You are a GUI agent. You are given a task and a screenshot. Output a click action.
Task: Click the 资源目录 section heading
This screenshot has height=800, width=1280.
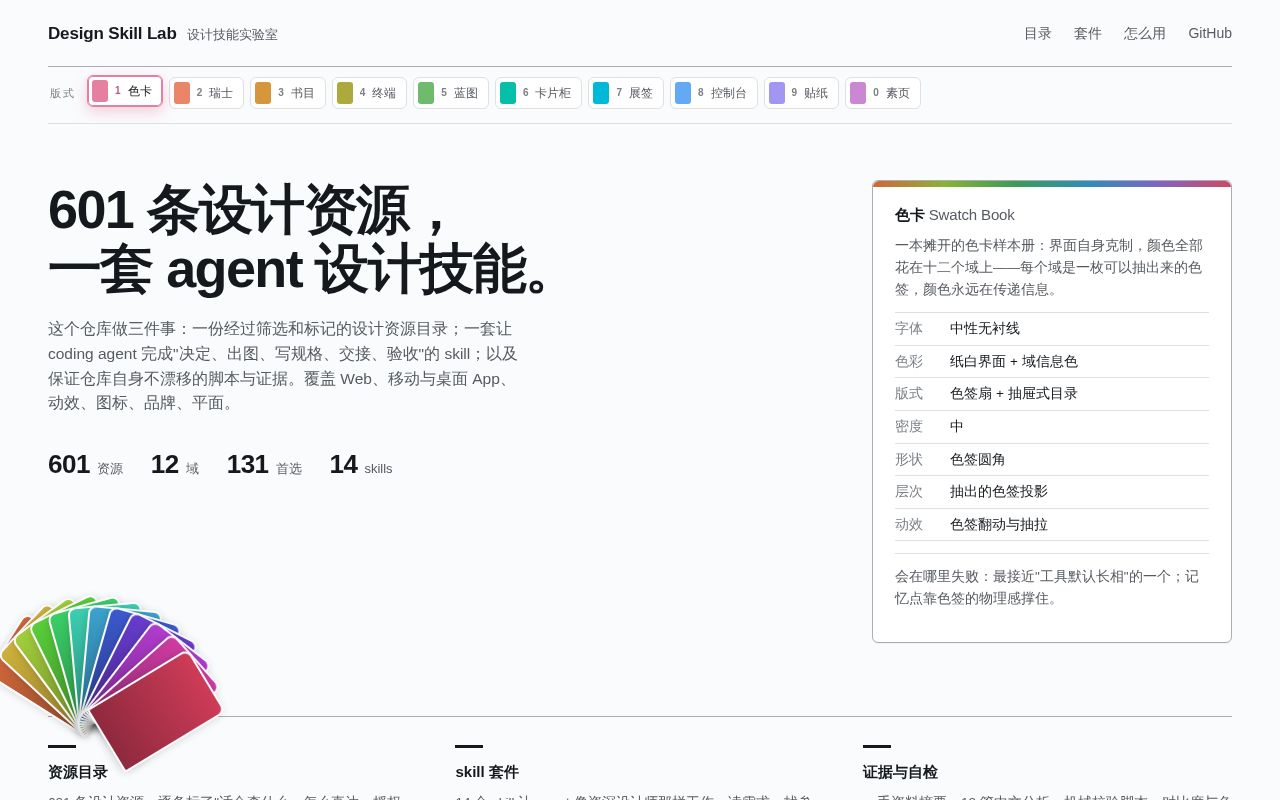(78, 772)
